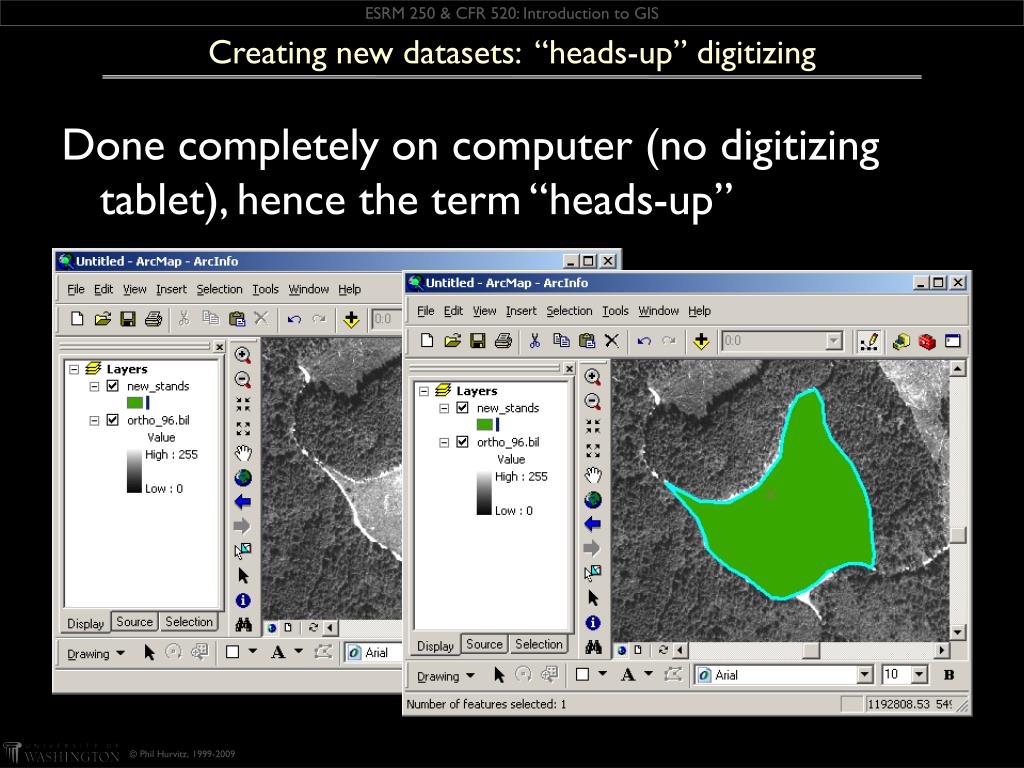Select Zoom In tool in back ArcMap window
This screenshot has width=1024, height=768.
(x=243, y=355)
